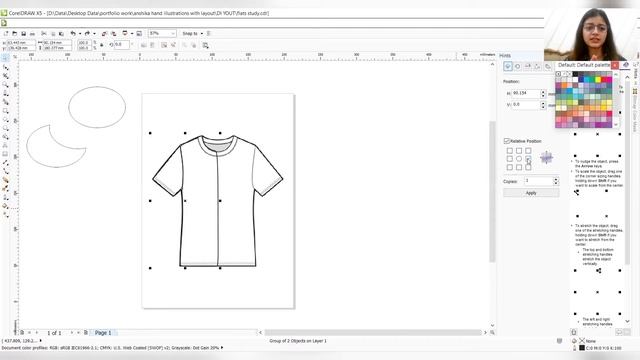Click the Copies value stepper
The width and height of the screenshot is (640, 360).
click(556, 181)
